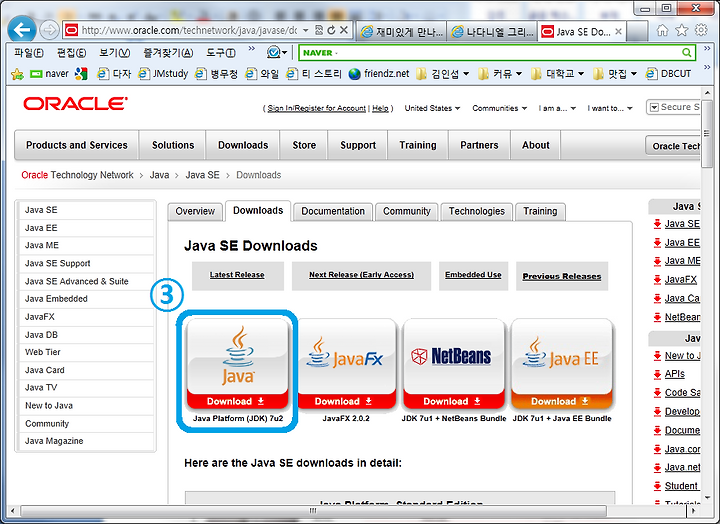Open Favorites star icon

tap(682, 30)
